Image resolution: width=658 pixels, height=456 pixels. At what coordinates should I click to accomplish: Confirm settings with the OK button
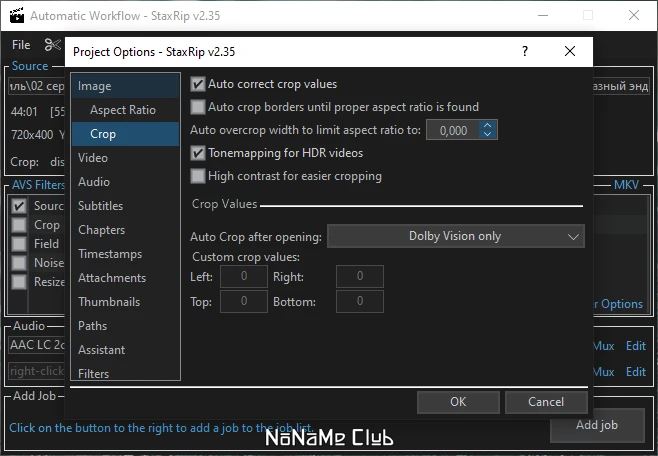[458, 402]
